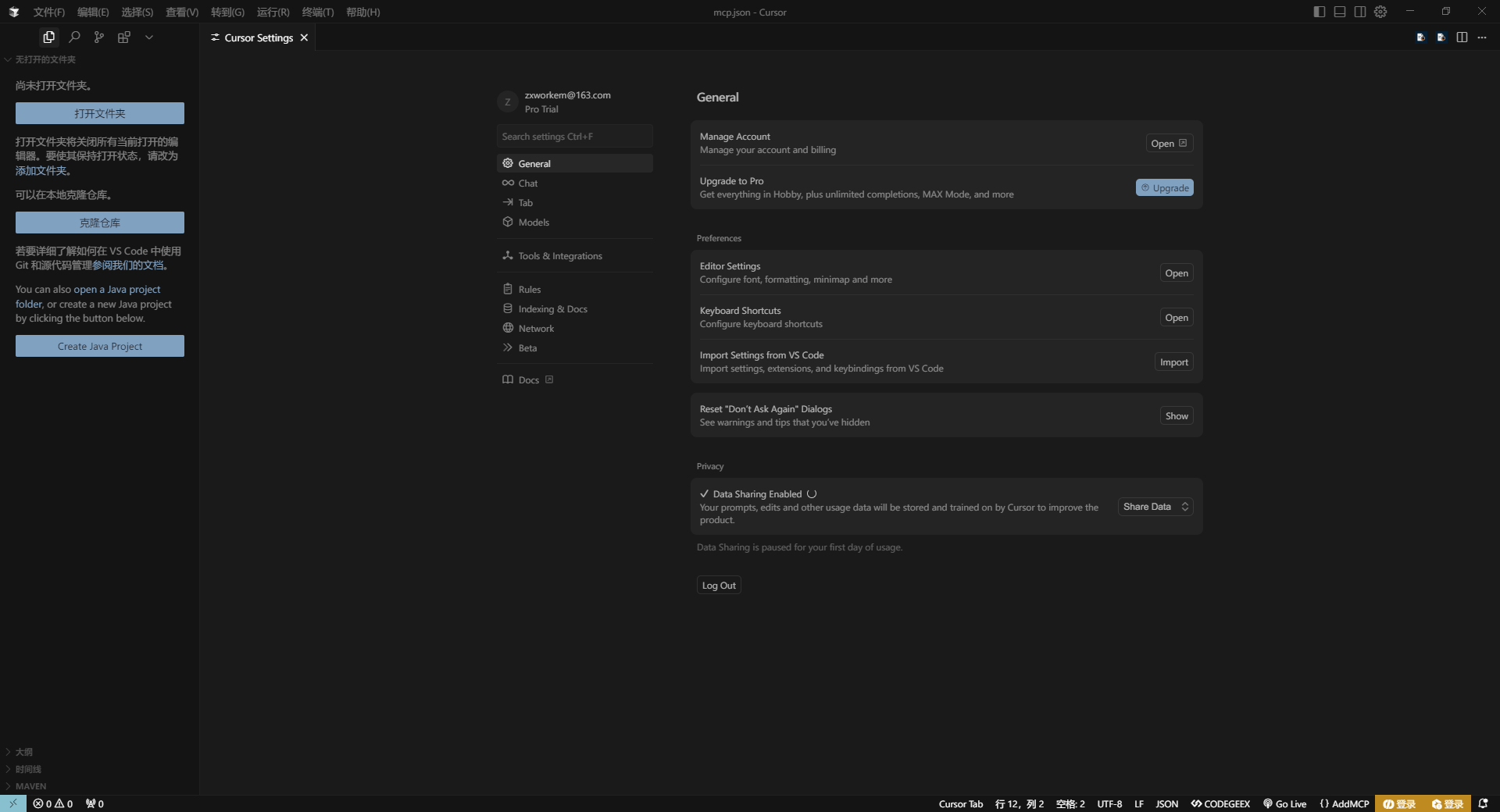Click the account avatar Z

pos(507,101)
